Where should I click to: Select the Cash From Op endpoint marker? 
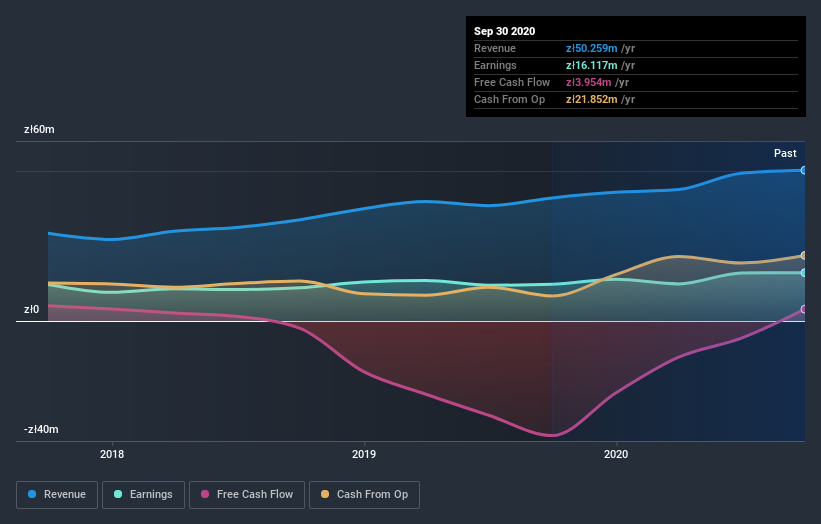point(804,255)
